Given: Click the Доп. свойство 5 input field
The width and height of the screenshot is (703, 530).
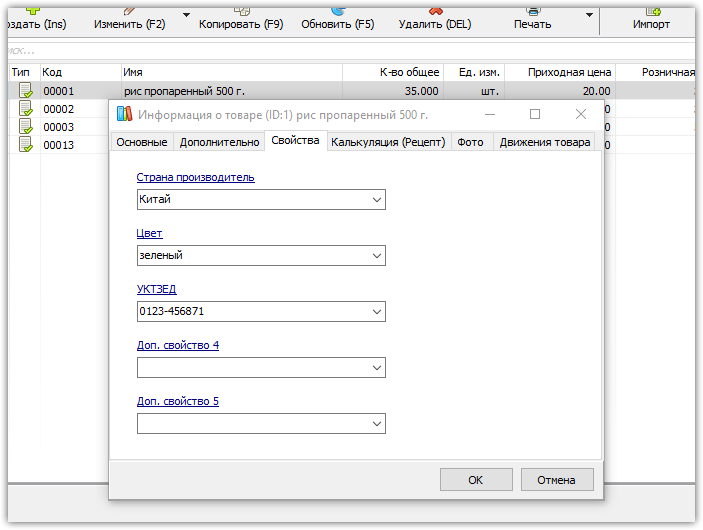Looking at the screenshot, I should click(261, 424).
